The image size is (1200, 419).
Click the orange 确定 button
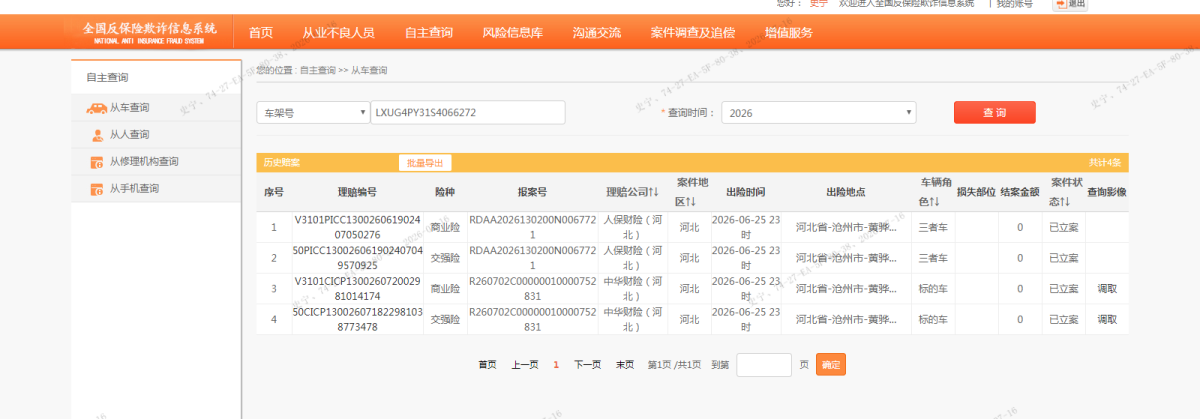[831, 365]
